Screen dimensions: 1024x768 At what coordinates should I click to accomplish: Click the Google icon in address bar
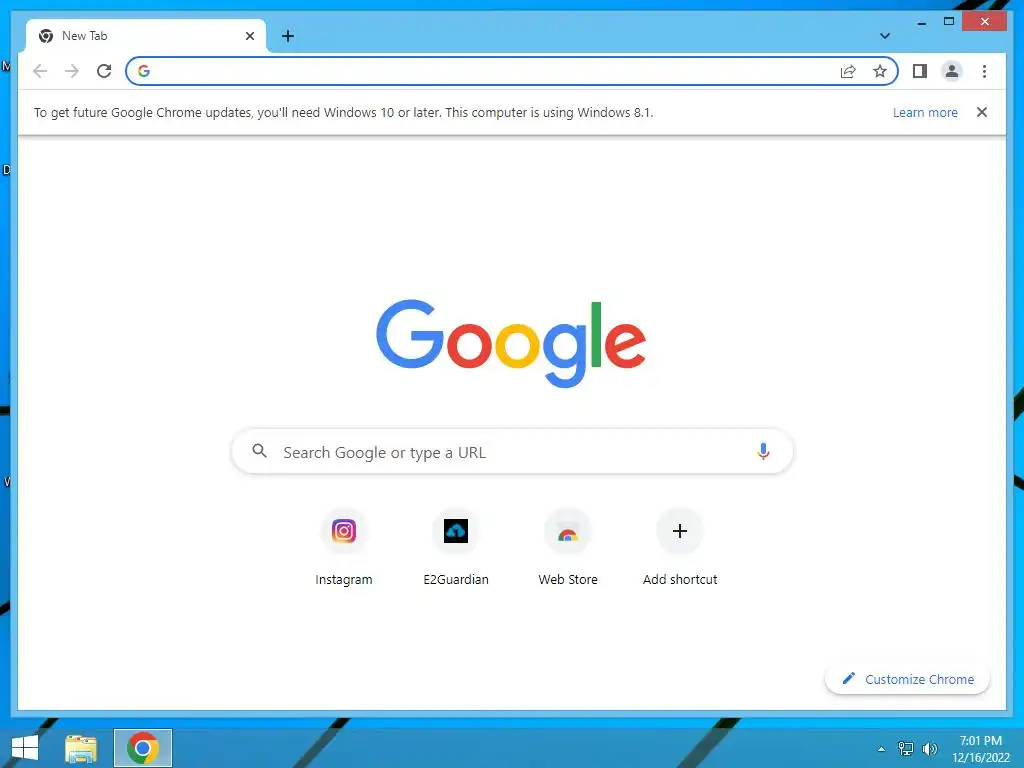(x=144, y=71)
